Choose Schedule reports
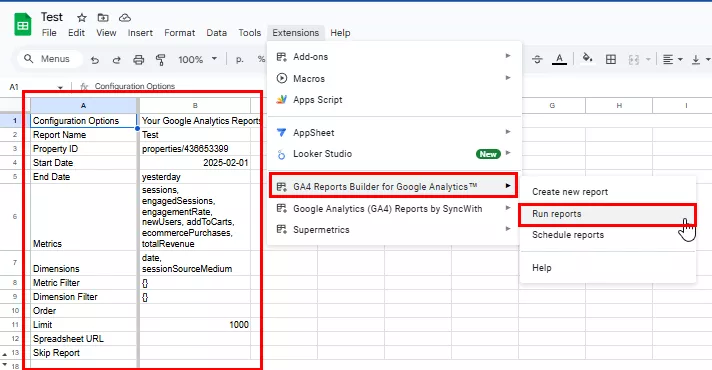 pyautogui.click(x=608, y=235)
